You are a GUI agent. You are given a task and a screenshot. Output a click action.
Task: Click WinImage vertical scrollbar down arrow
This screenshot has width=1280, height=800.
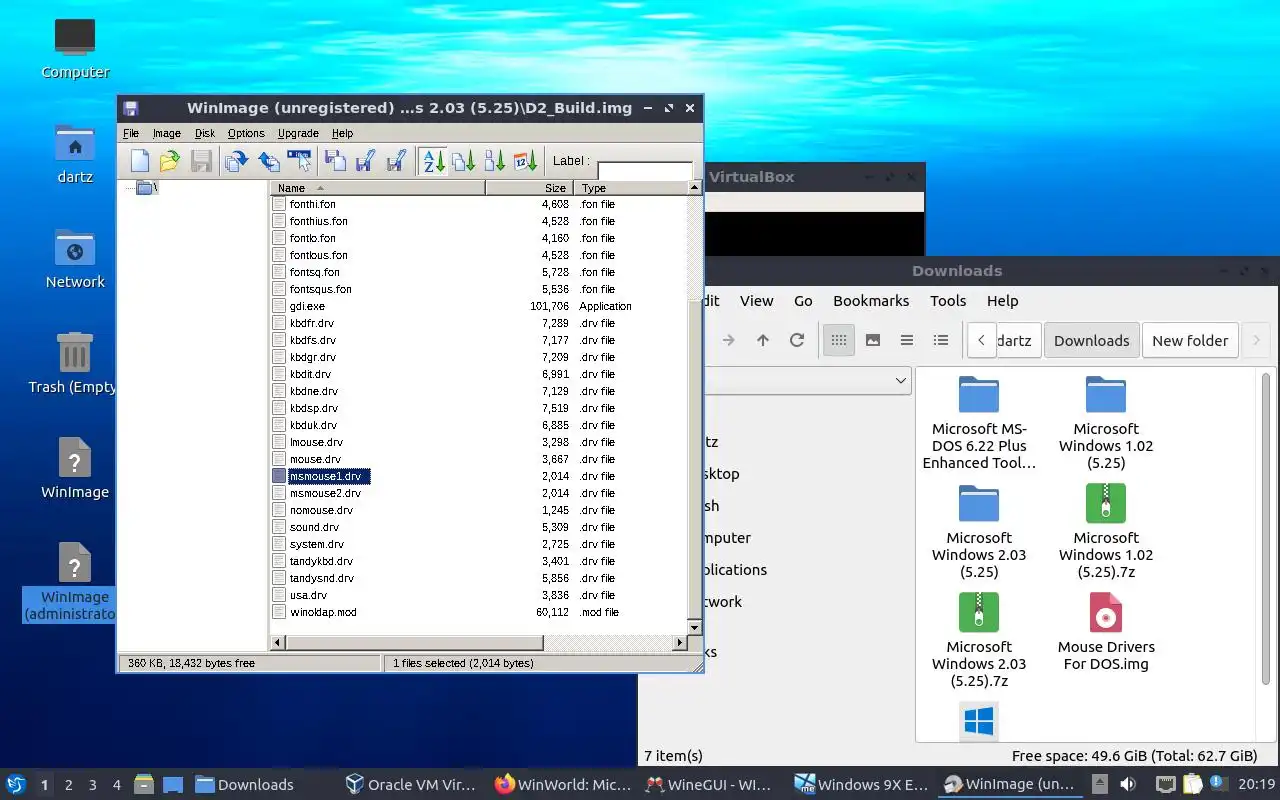click(695, 627)
